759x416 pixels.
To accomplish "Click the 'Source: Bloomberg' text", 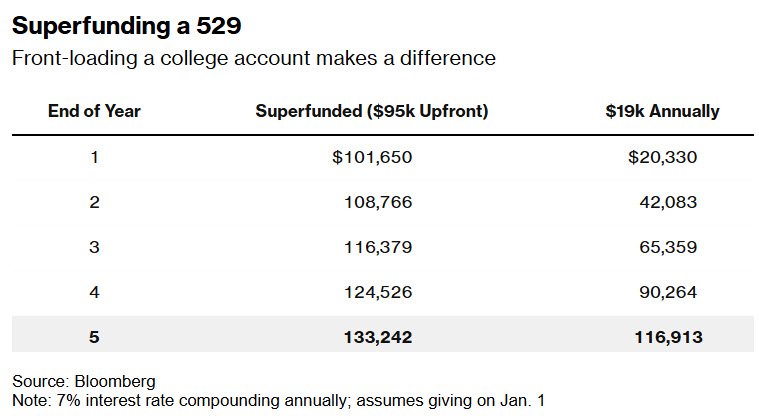I will [x=84, y=381].
